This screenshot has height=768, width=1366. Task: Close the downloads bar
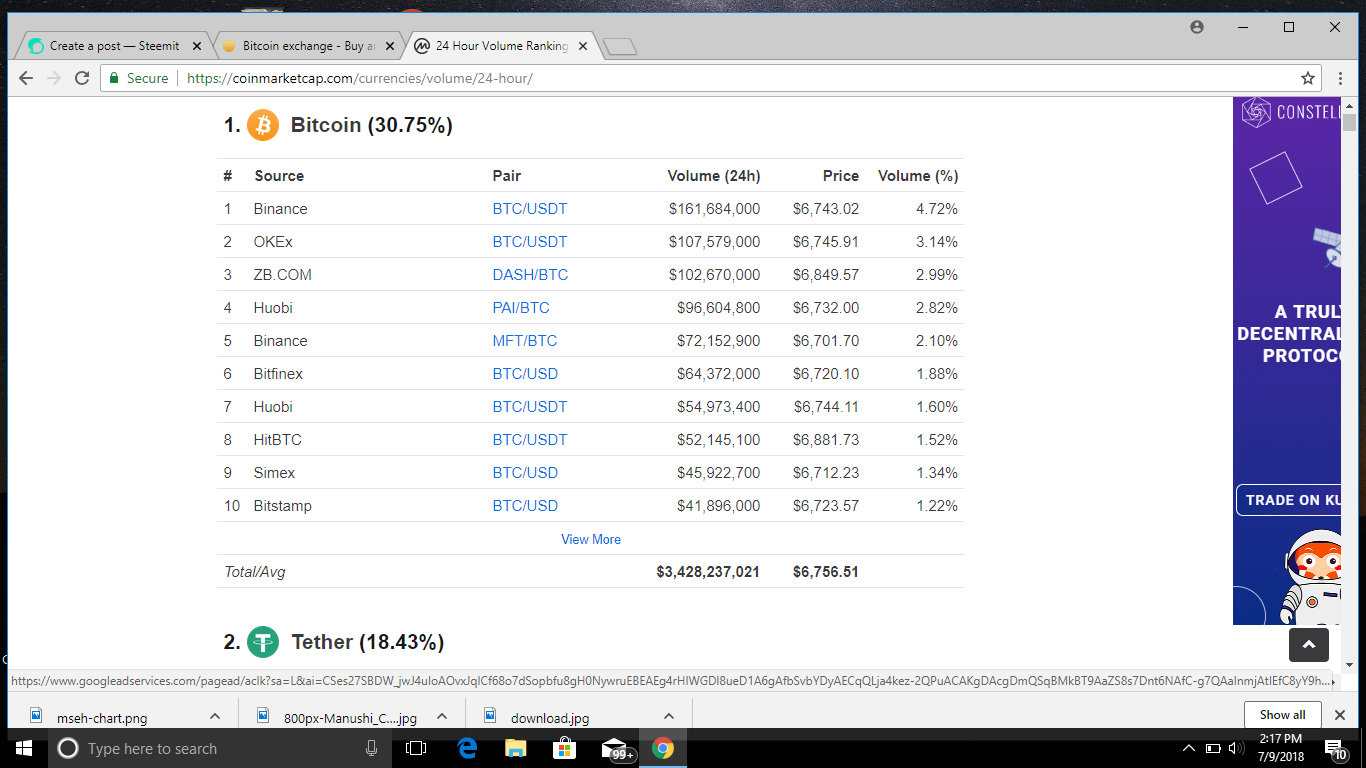(x=1340, y=715)
